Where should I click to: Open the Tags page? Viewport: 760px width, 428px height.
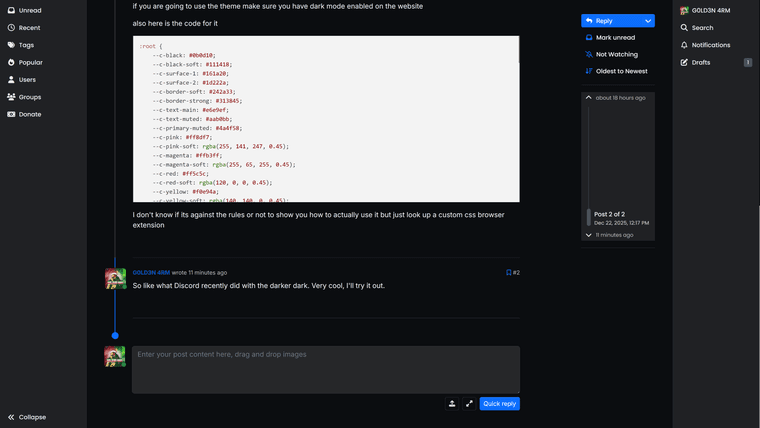pos(26,45)
